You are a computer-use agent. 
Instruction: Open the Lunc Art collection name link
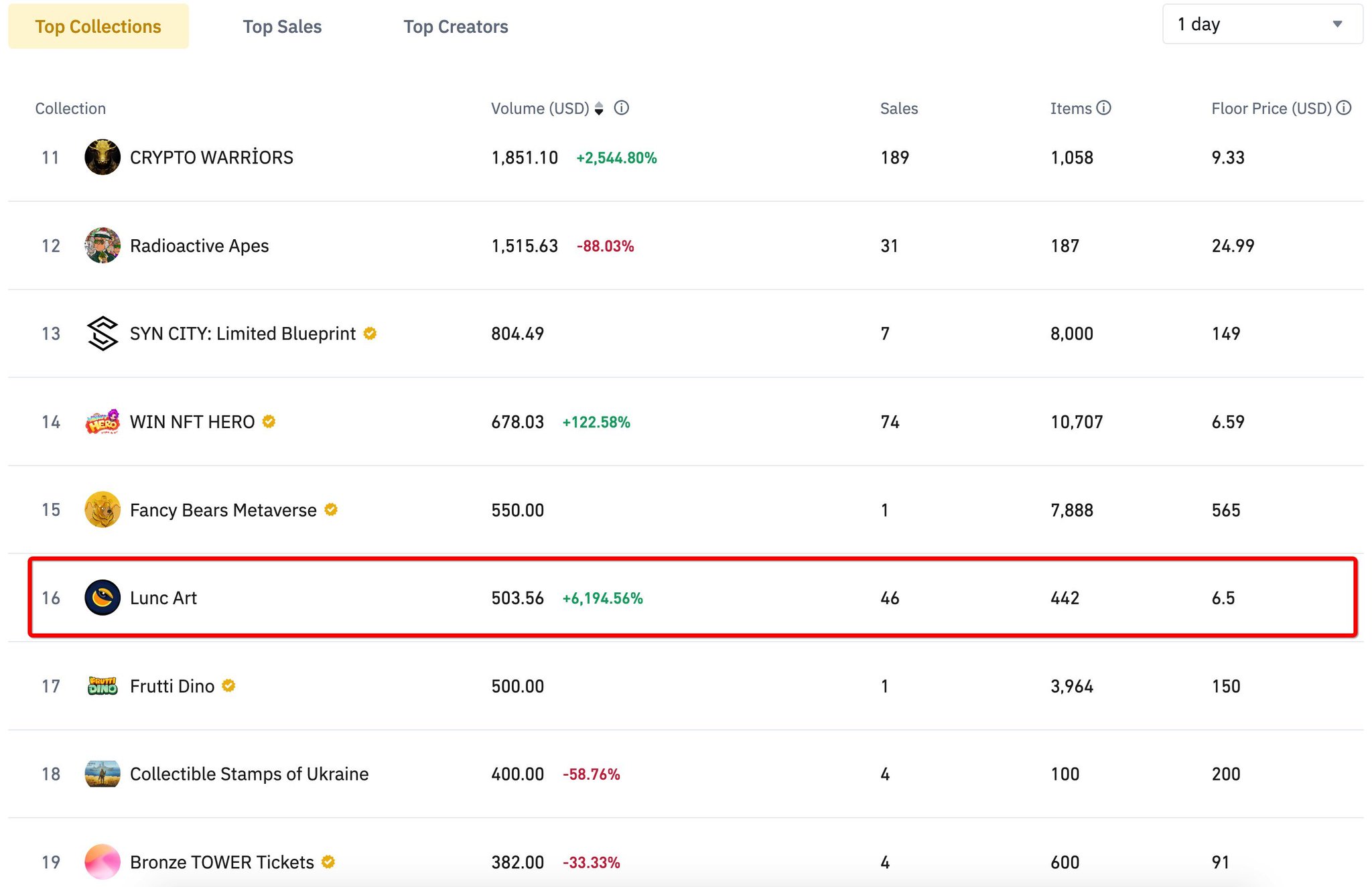163,598
